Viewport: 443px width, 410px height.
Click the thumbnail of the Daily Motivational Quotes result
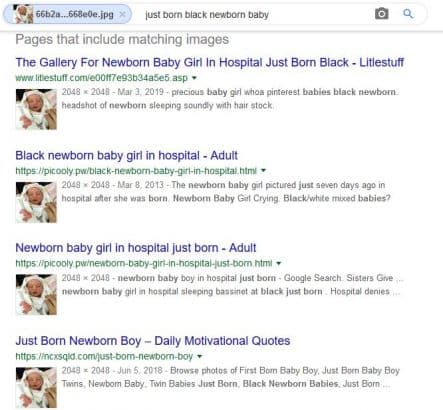pyautogui.click(x=36, y=387)
